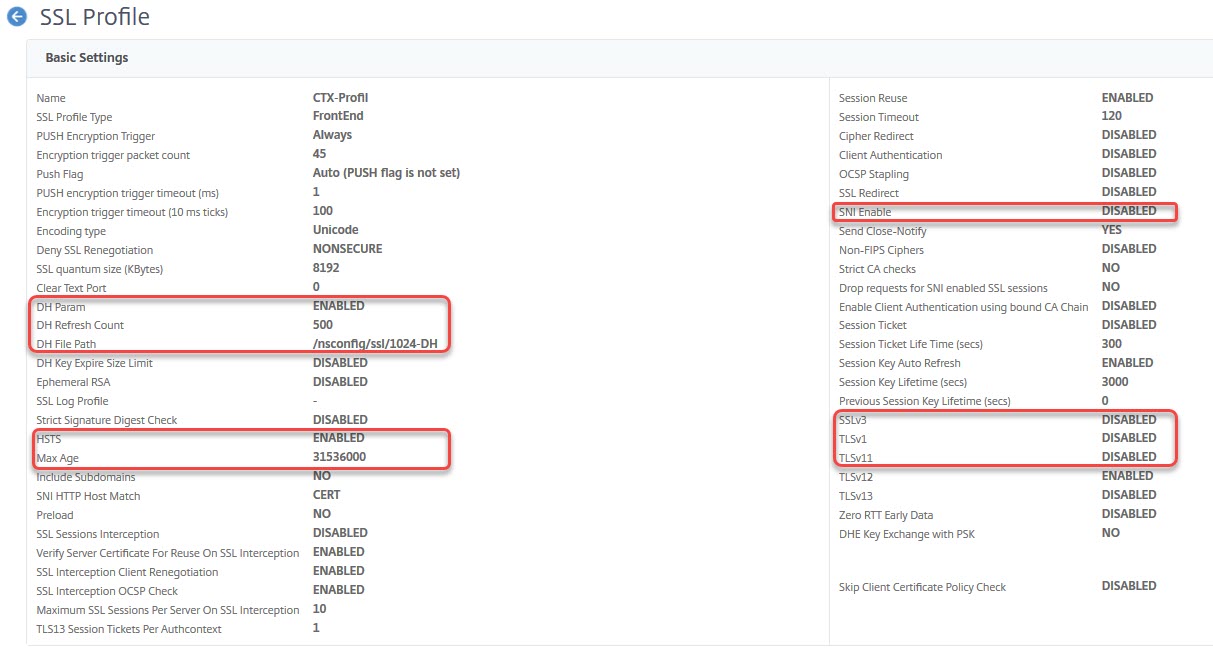The width and height of the screenshot is (1213, 649).
Task: Select Previous Session Key Lifetime (secs) label
Action: 925,402
